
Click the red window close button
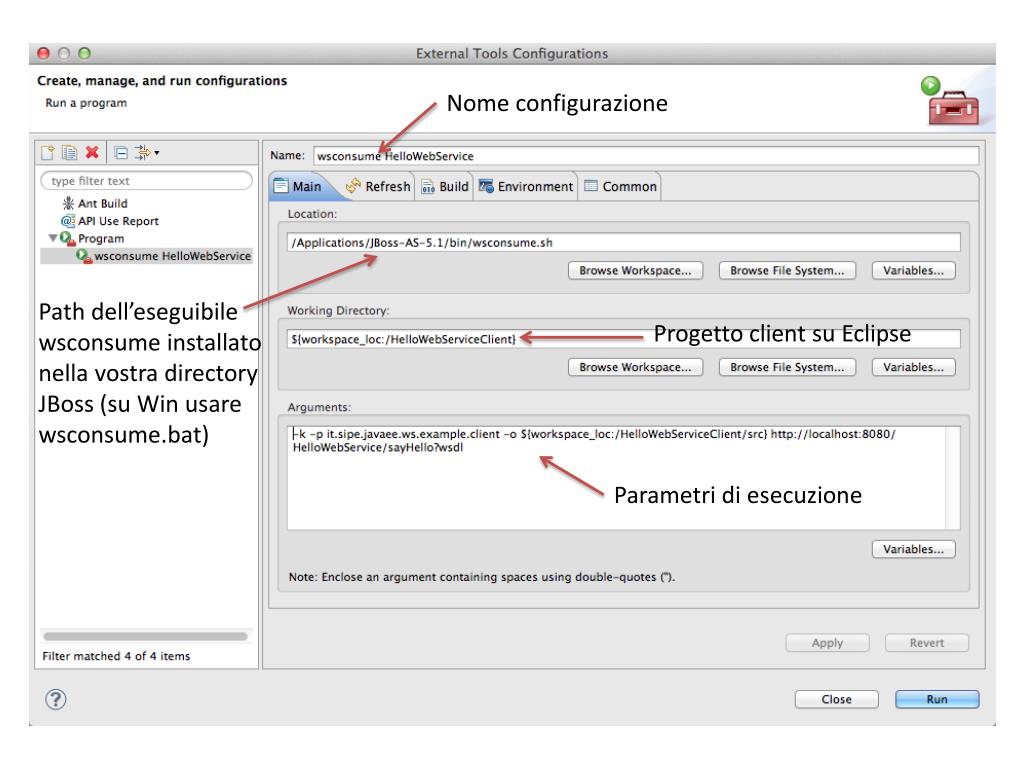(44, 54)
